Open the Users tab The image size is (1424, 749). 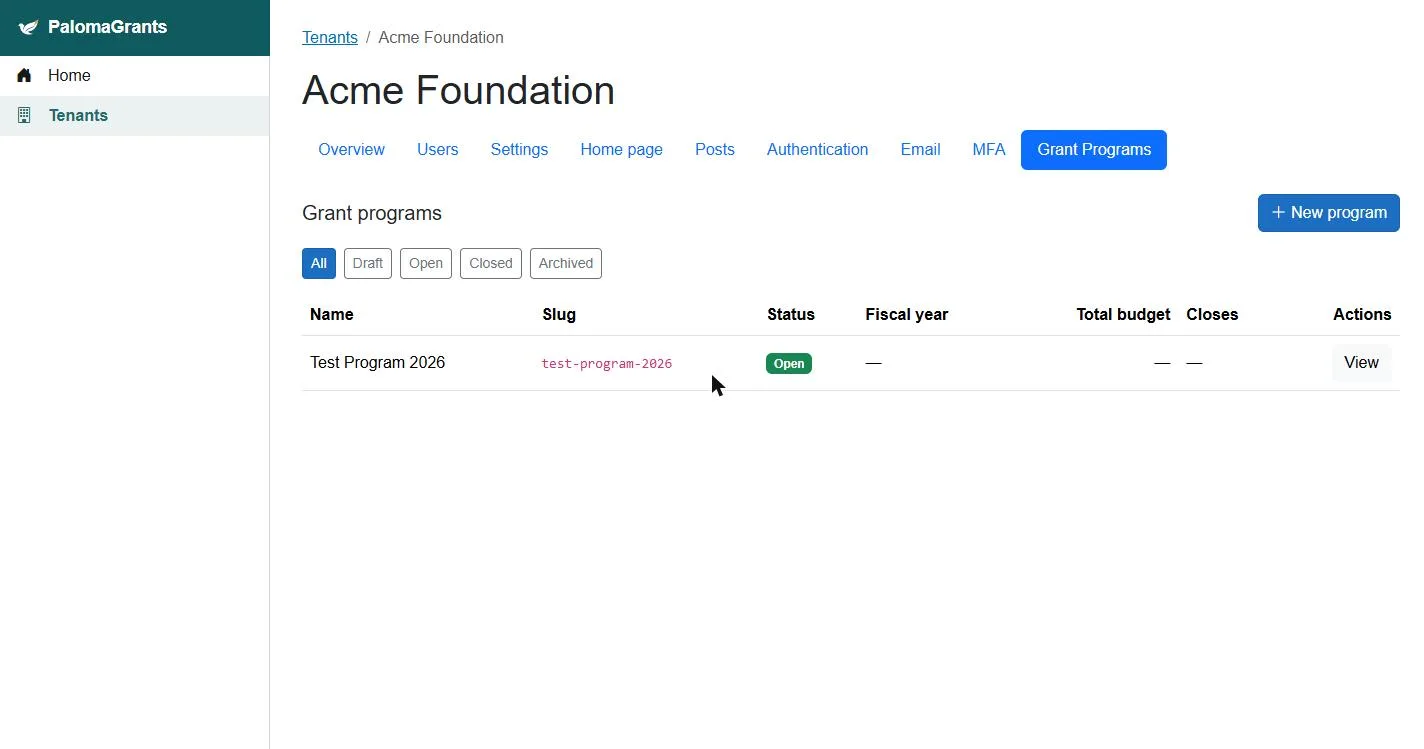[437, 150]
